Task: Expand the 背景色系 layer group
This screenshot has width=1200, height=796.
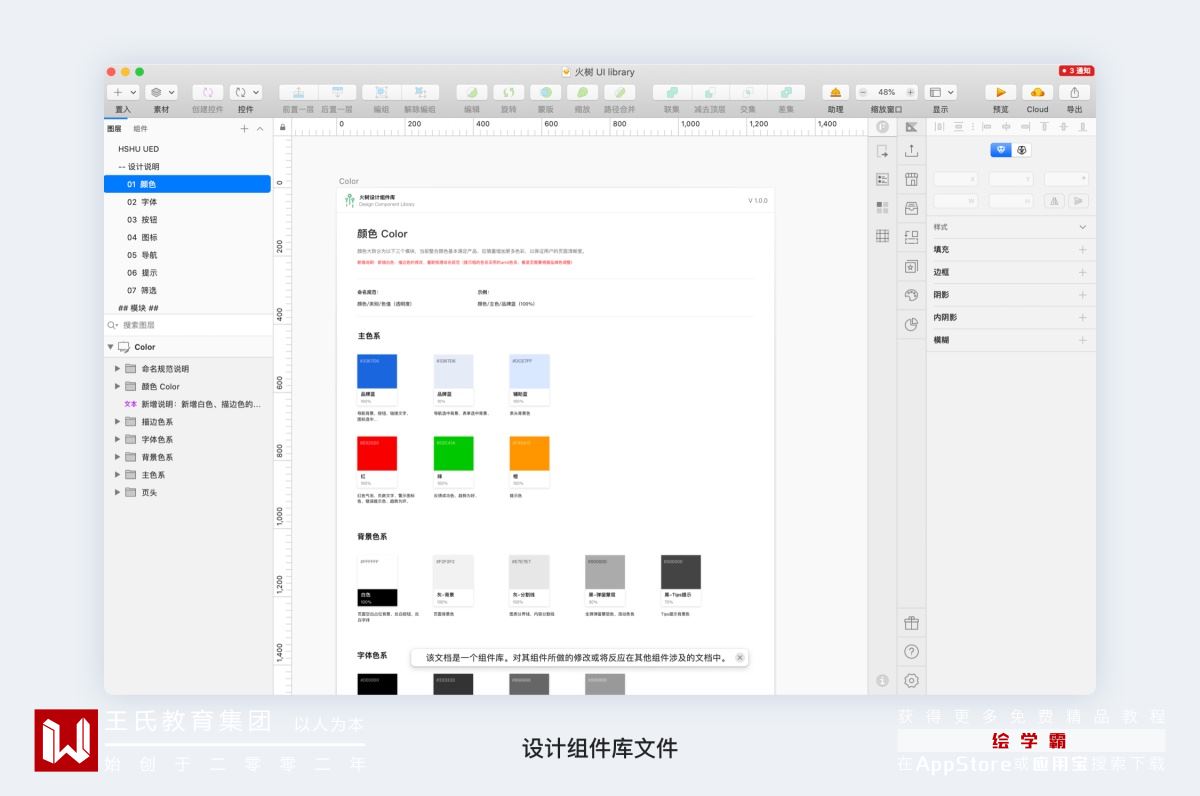Action: tap(118, 457)
